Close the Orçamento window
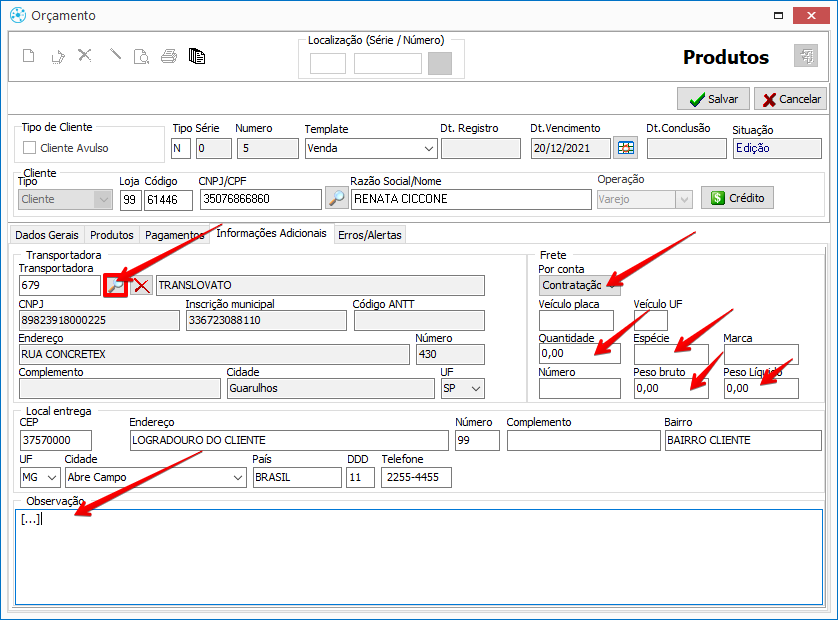Viewport: 838px width, 620px height. (811, 16)
